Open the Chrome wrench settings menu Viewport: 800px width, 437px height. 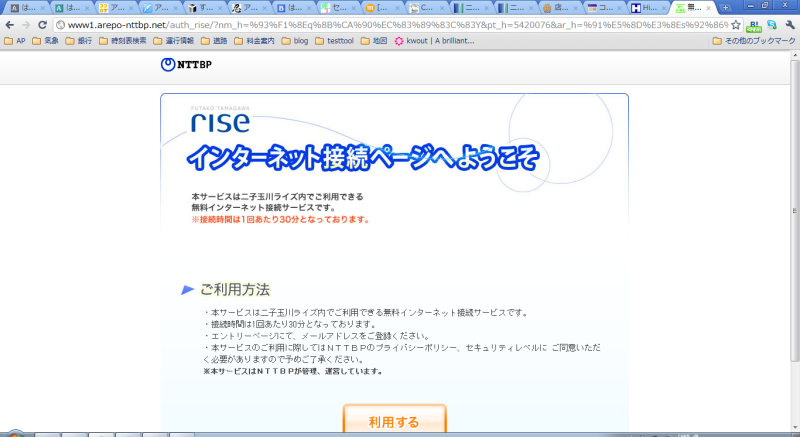[x=790, y=25]
